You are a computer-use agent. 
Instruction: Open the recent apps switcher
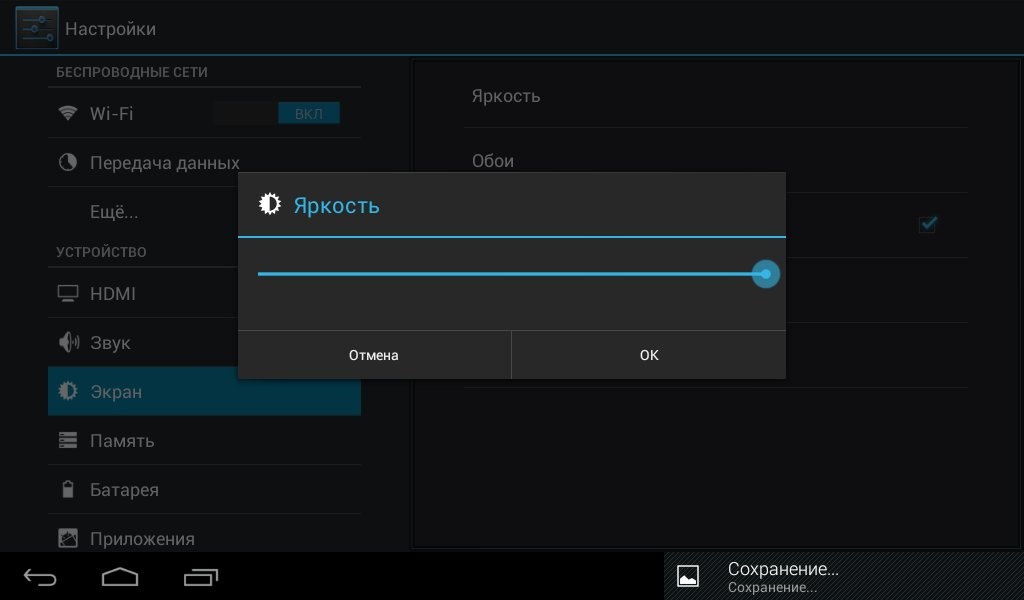click(x=201, y=576)
